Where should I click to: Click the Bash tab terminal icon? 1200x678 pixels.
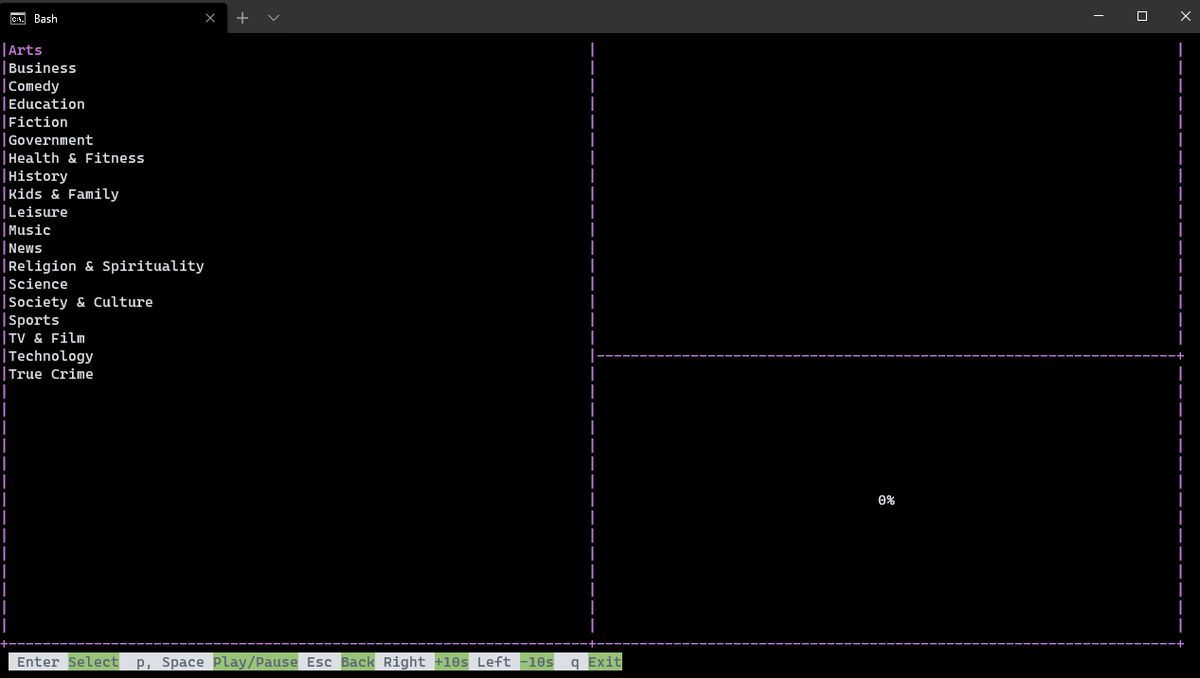coord(18,18)
